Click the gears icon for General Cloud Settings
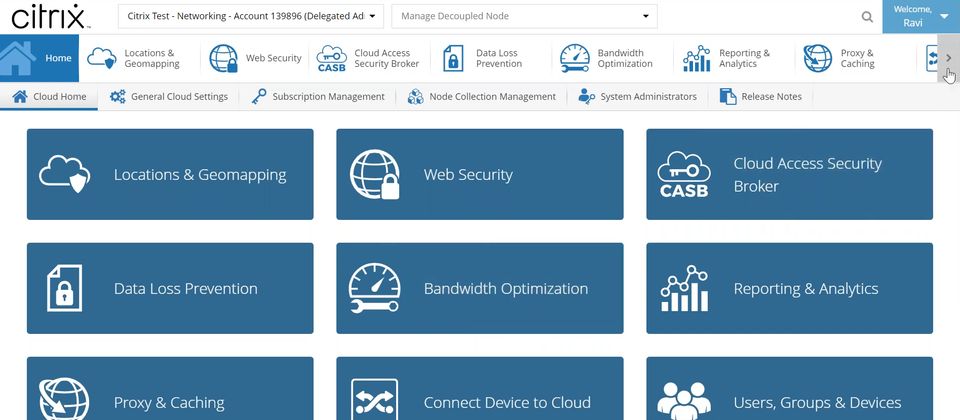This screenshot has height=420, width=960. [x=118, y=96]
